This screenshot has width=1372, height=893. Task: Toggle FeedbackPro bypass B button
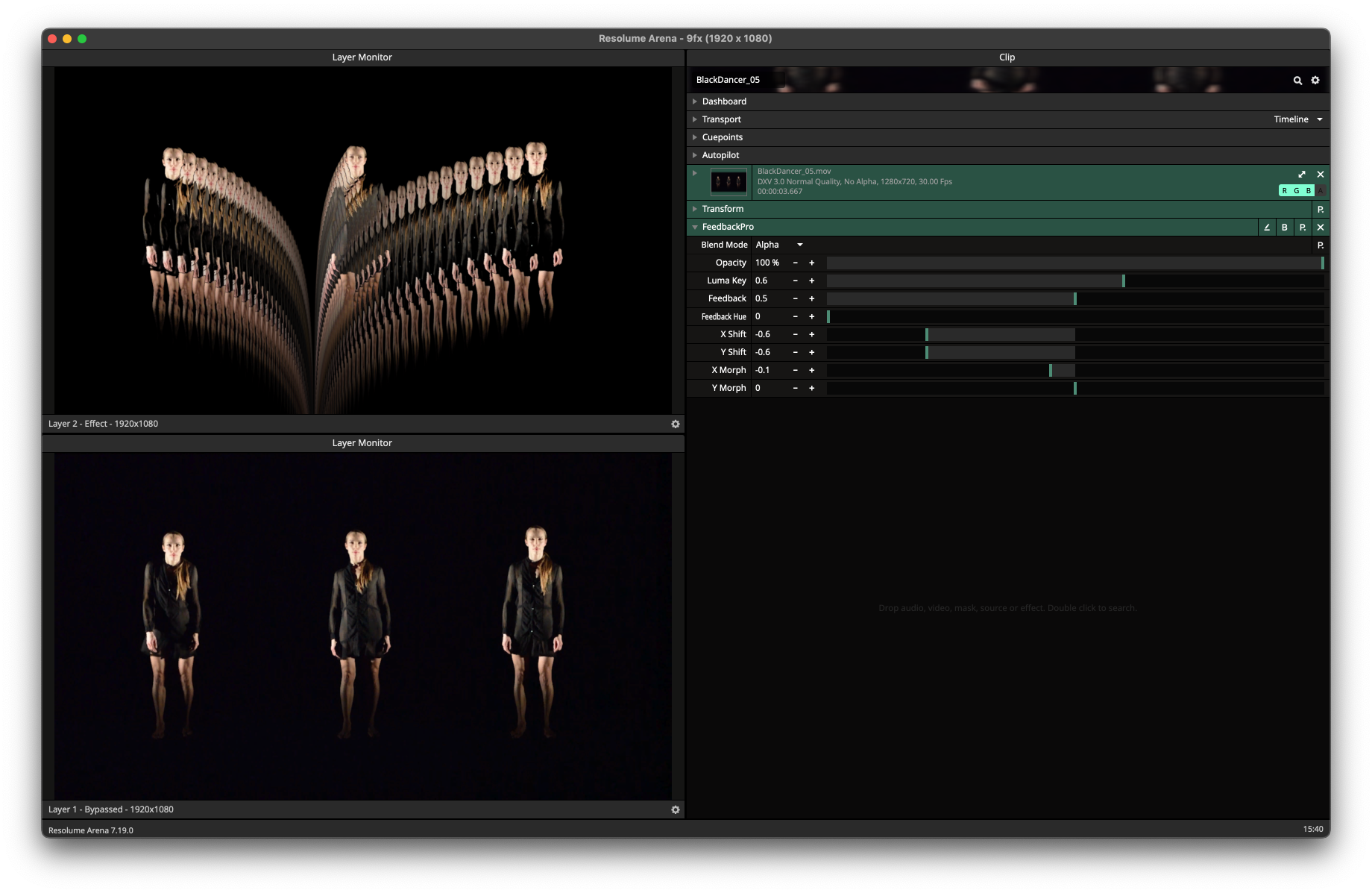tap(1285, 228)
